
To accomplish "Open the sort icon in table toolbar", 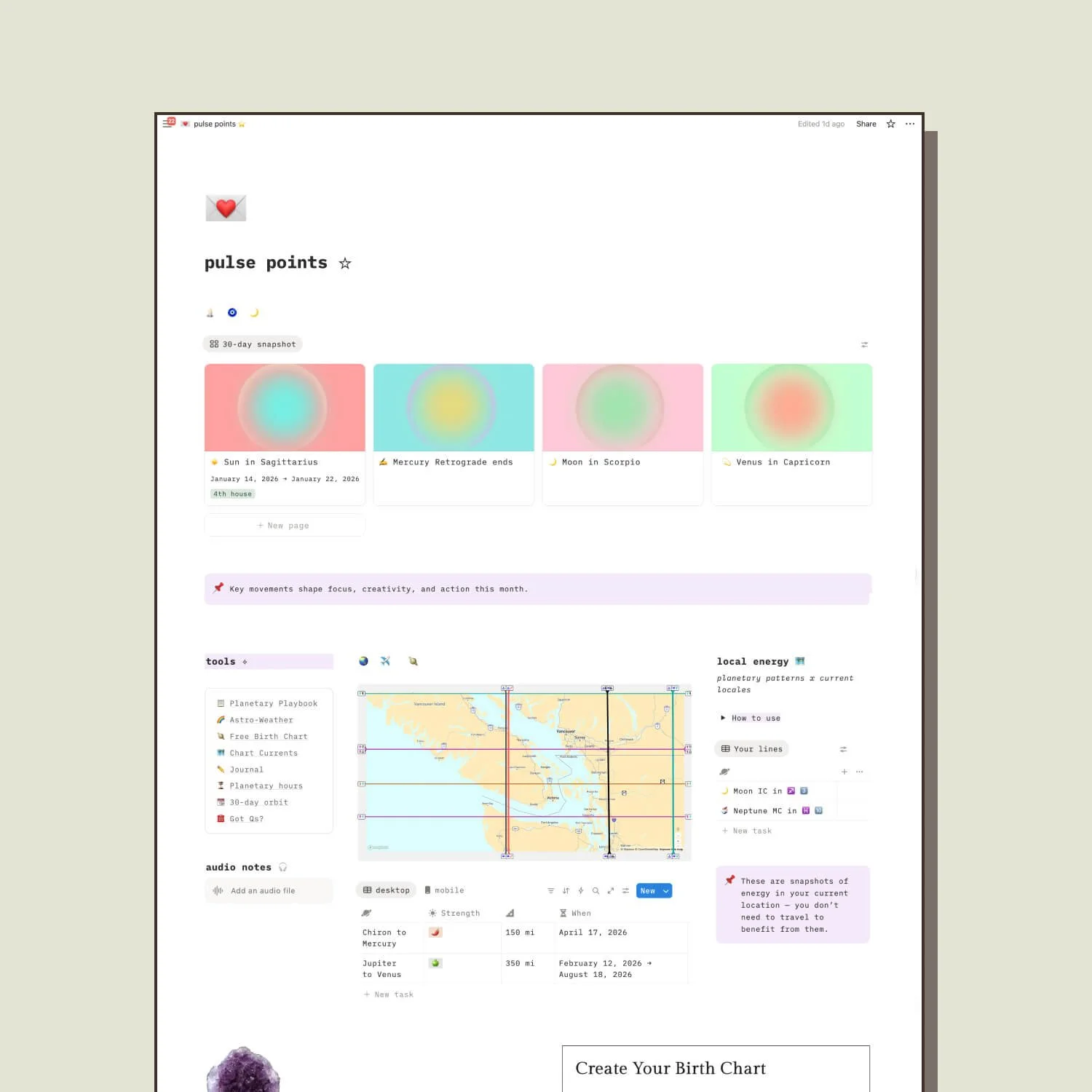I will click(x=566, y=891).
